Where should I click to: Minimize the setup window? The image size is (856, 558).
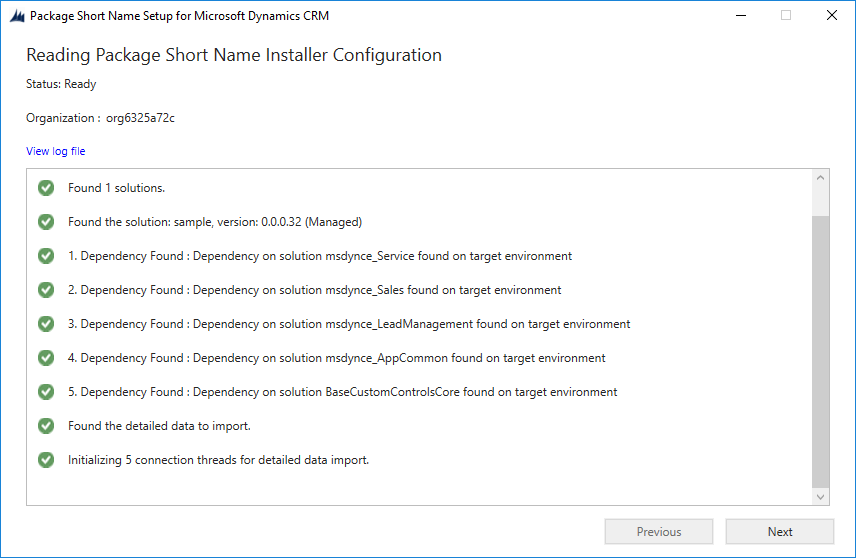click(x=741, y=15)
